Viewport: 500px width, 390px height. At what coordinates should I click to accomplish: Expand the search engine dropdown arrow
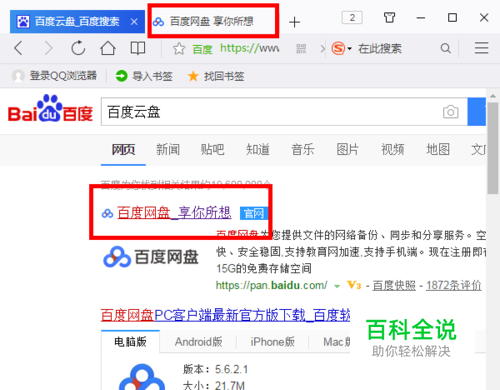(349, 49)
